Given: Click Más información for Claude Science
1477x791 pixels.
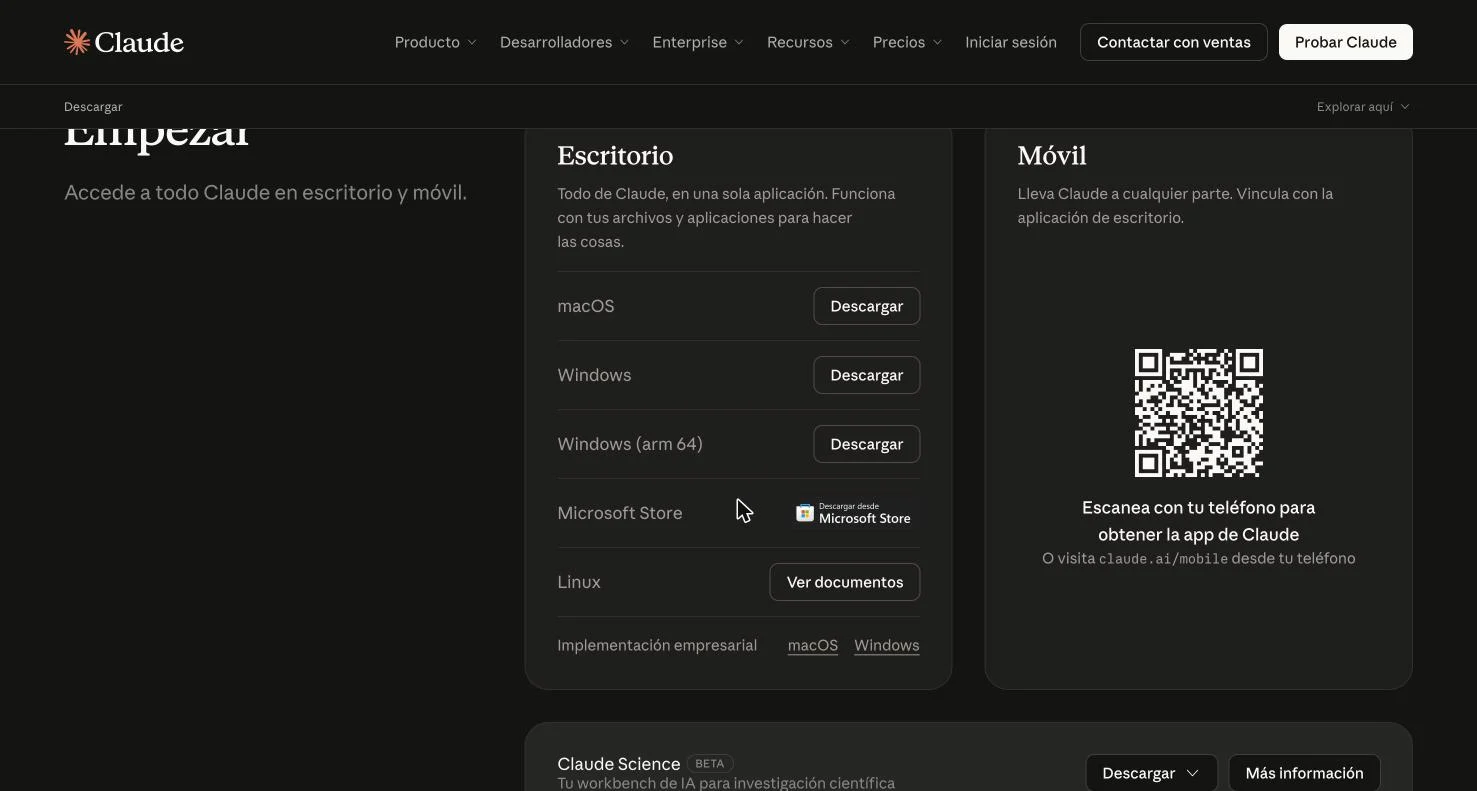Looking at the screenshot, I should tap(1305, 773).
